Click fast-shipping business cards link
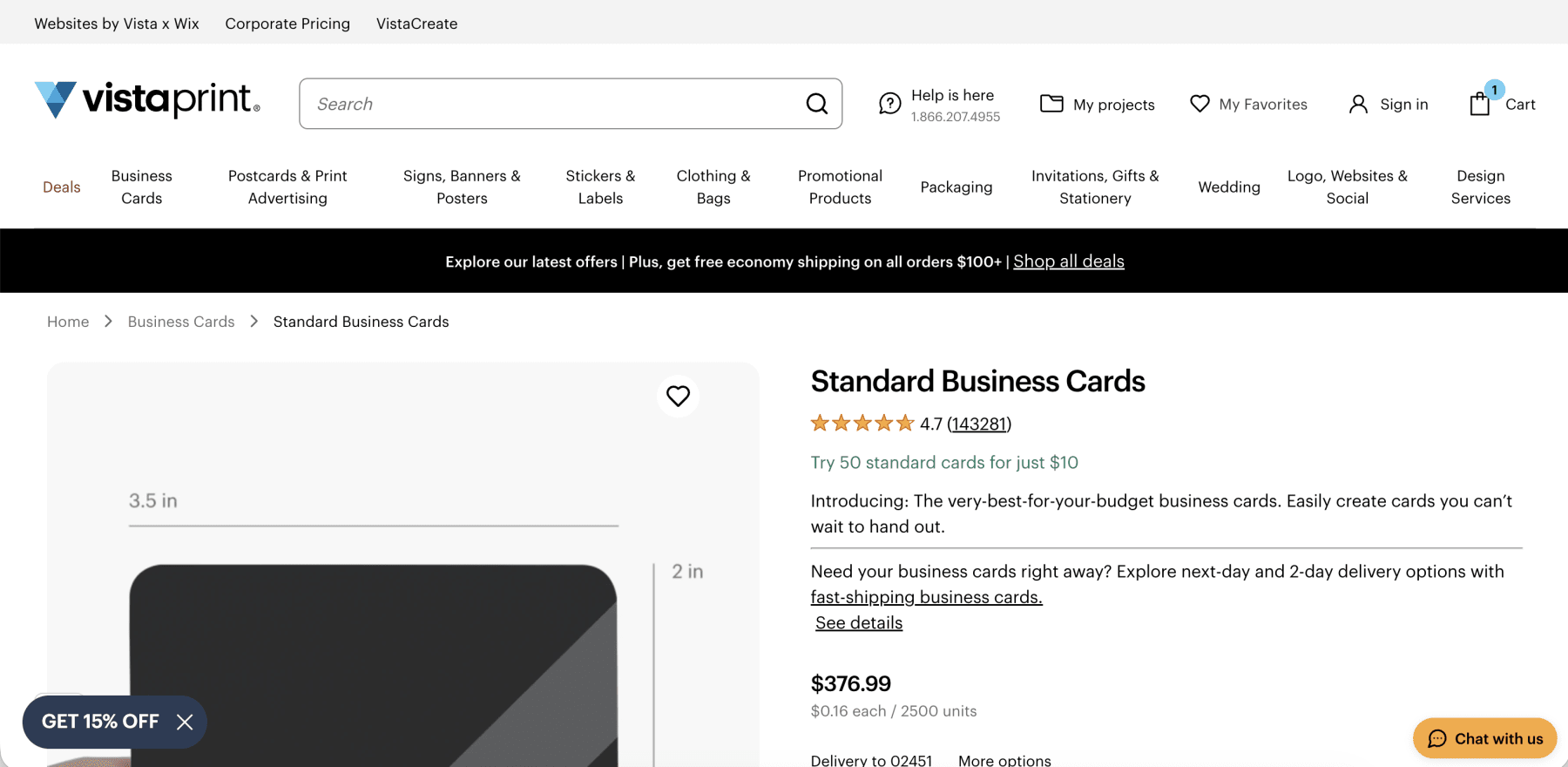 pos(926,597)
